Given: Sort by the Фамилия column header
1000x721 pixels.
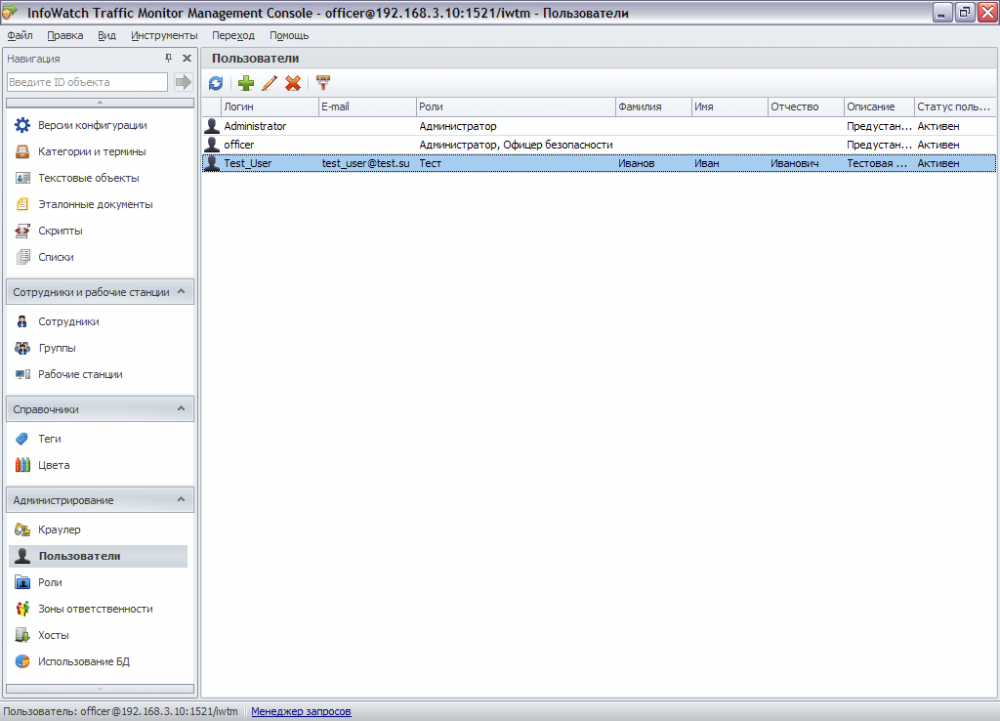Looking at the screenshot, I should point(654,107).
